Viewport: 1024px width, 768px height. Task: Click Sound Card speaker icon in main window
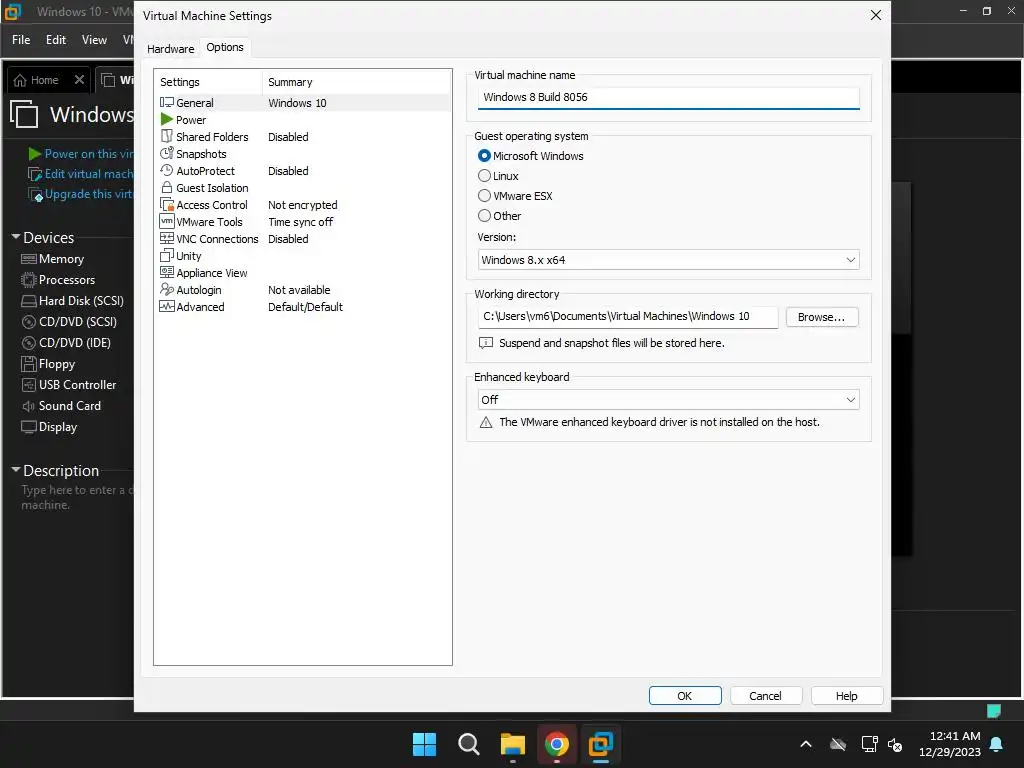pos(28,406)
